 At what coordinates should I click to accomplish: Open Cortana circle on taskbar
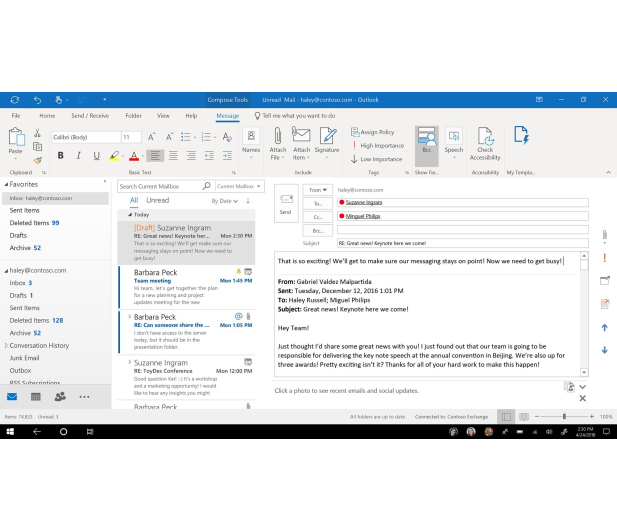click(x=63, y=432)
